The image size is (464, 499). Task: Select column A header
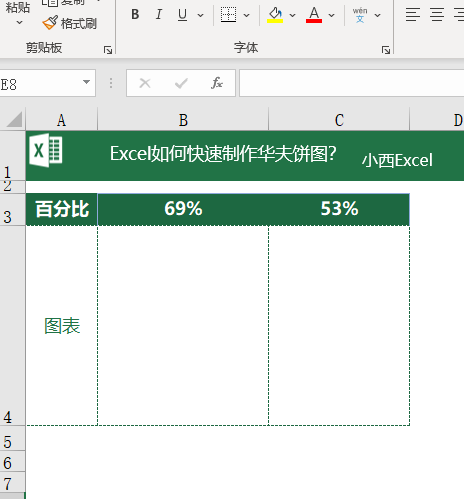61,120
